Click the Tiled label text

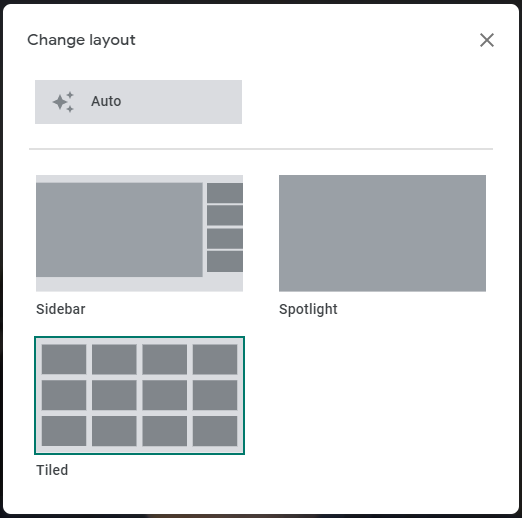[52, 470]
